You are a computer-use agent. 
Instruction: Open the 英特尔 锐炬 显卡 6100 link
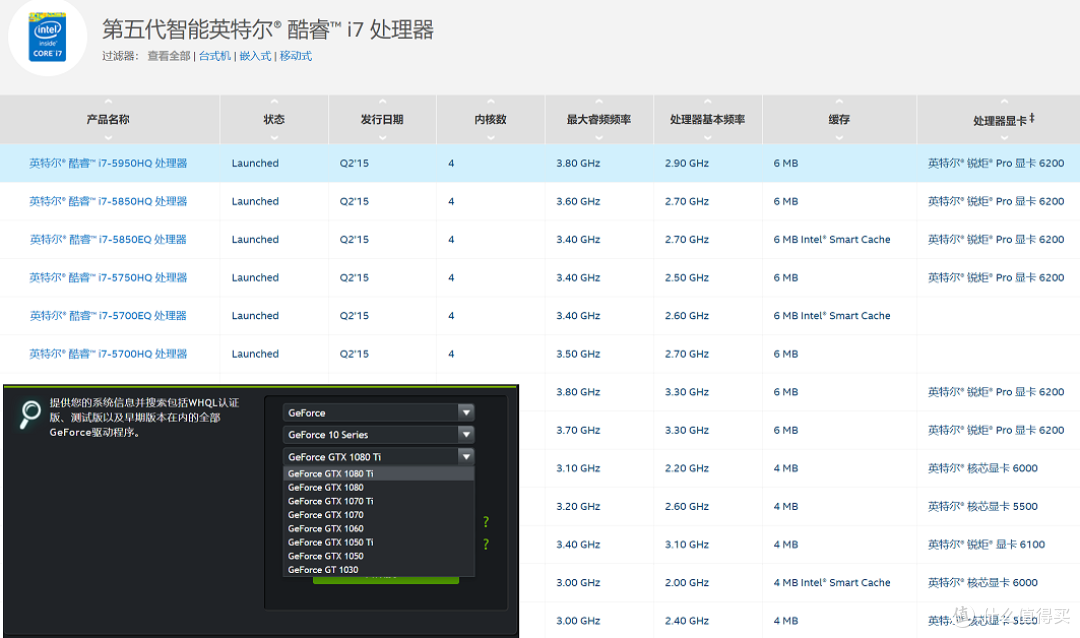(986, 544)
